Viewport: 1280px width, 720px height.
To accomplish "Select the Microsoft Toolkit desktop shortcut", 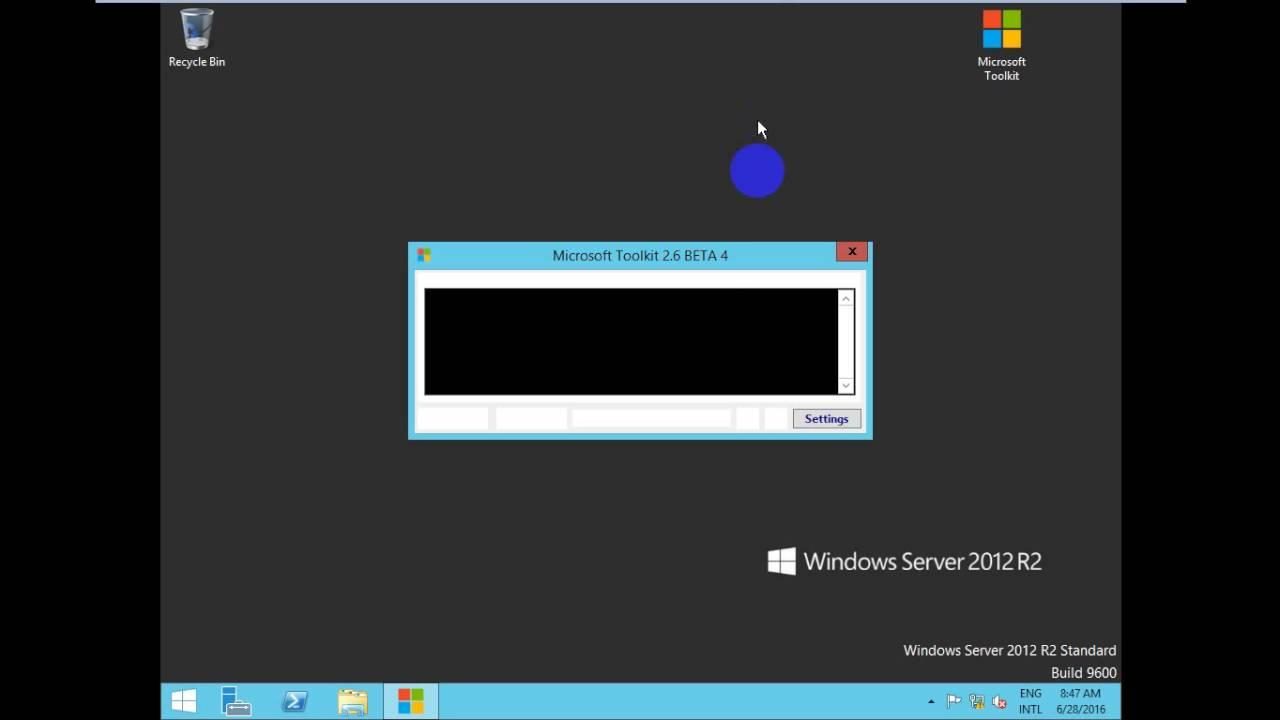I will (x=1001, y=45).
